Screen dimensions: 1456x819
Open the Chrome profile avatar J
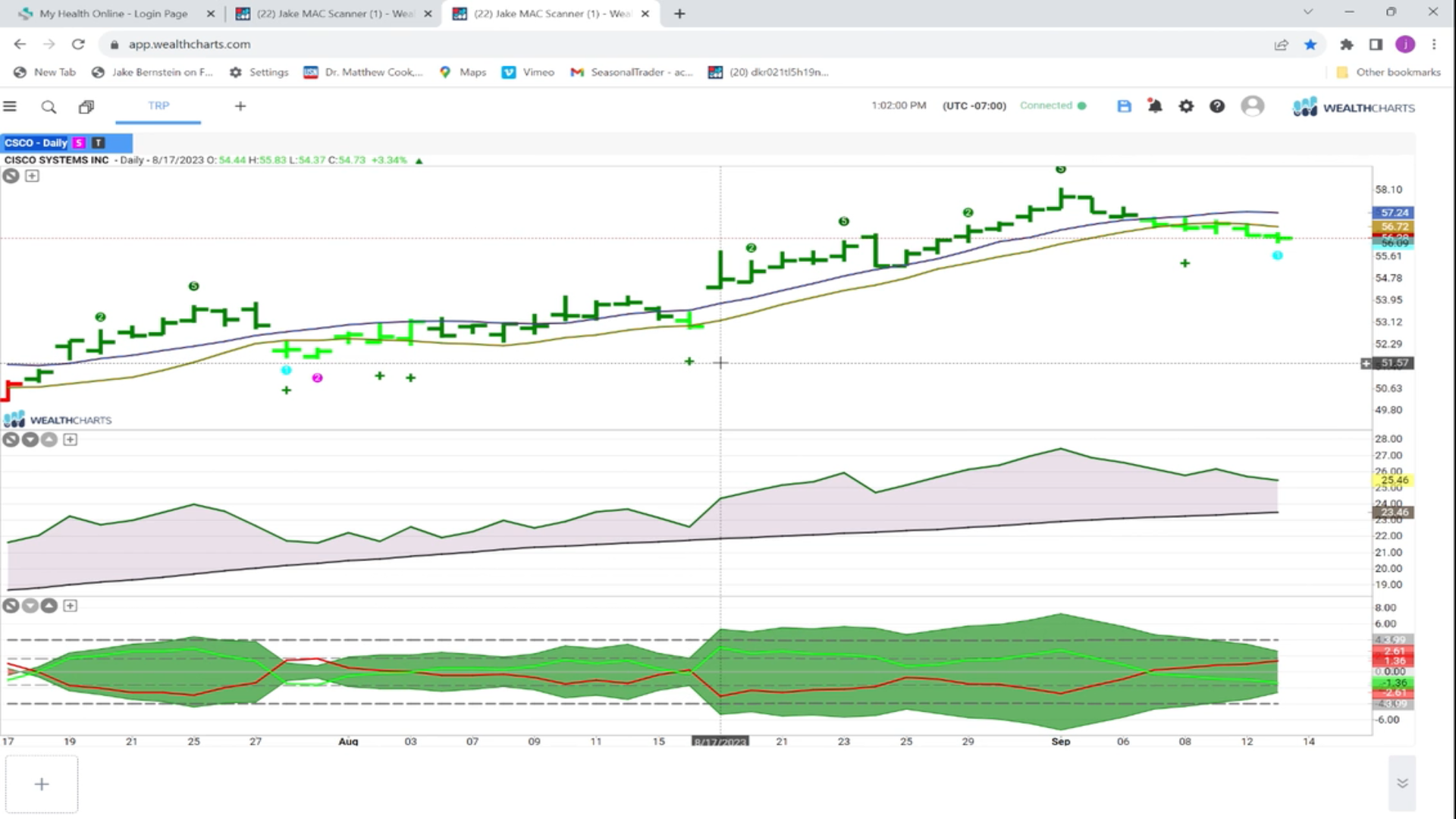[1405, 45]
